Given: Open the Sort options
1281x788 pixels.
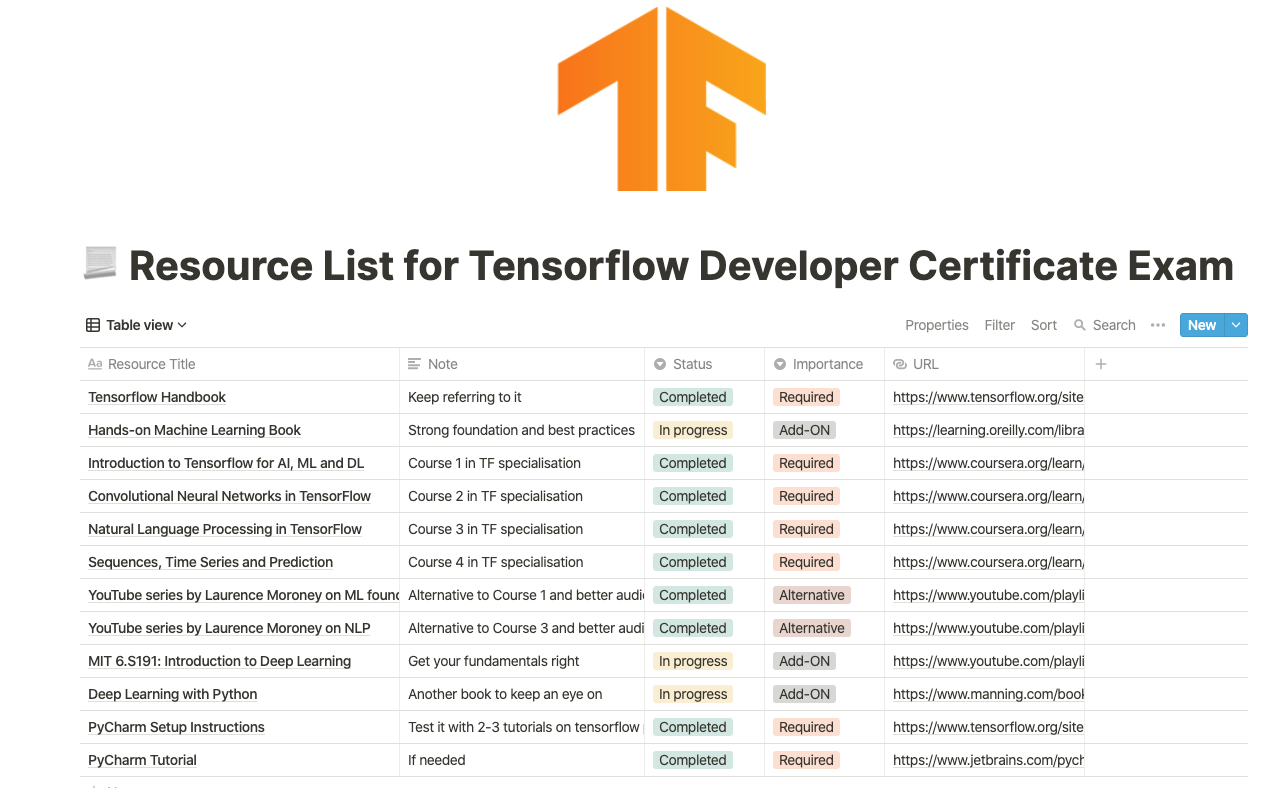Looking at the screenshot, I should tap(1044, 325).
